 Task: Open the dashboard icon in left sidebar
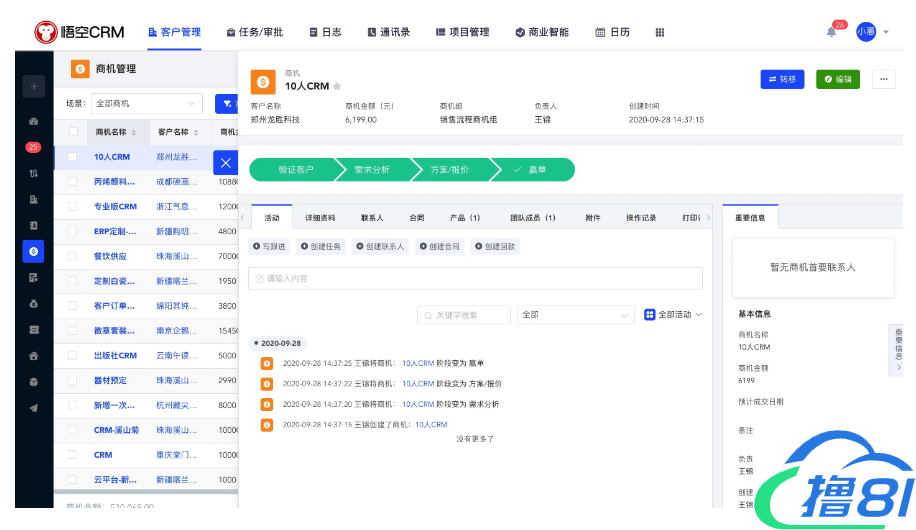click(33, 122)
